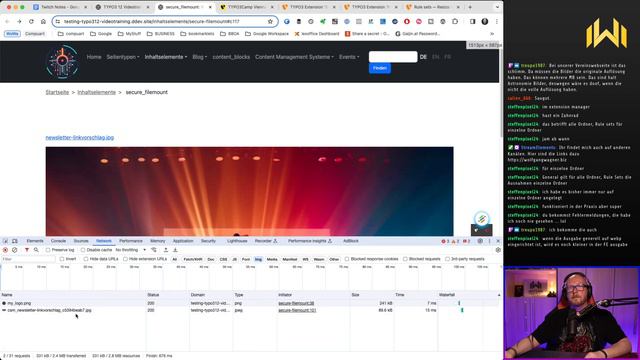Click the network timeline overview
Screen dimensions: 640x360
(250, 277)
